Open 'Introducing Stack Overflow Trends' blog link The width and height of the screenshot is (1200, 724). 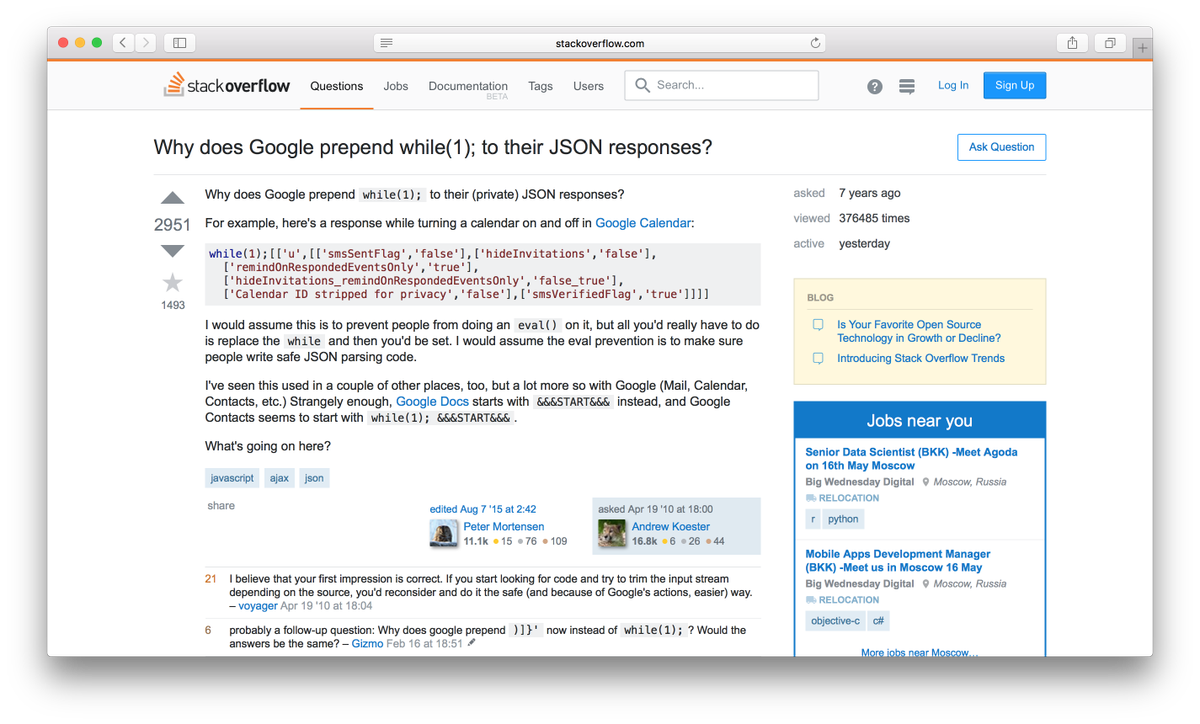[x=921, y=358]
